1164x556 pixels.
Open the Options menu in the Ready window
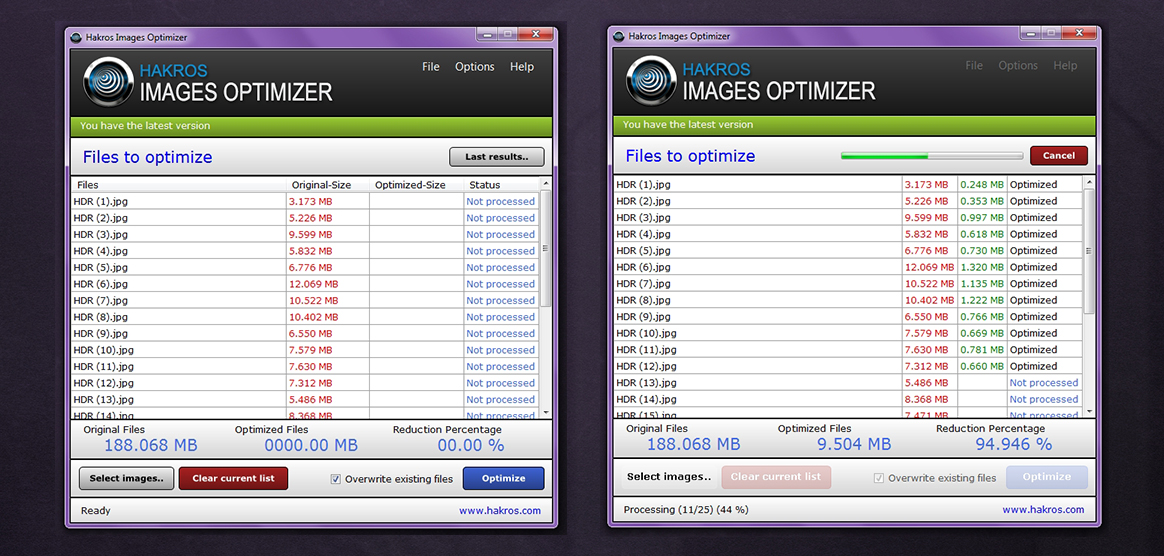click(474, 67)
